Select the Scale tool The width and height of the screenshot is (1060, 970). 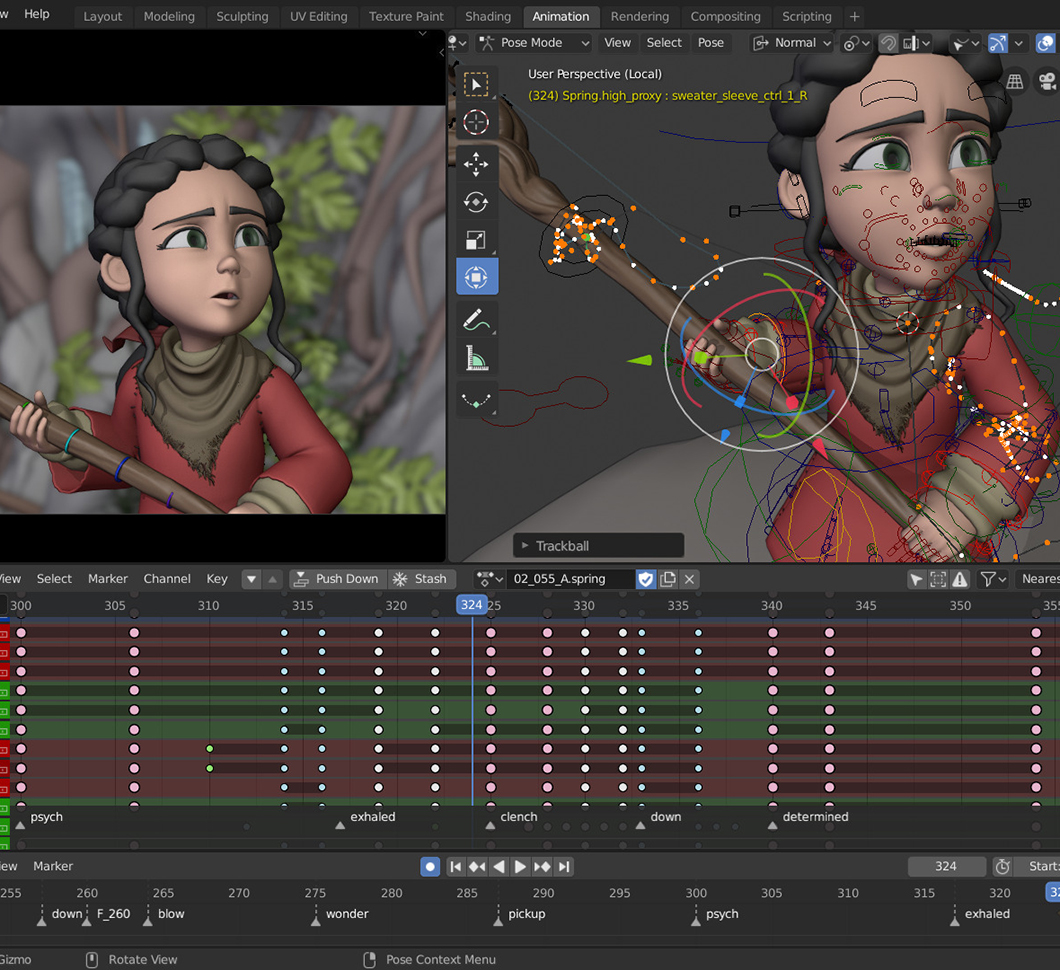[477, 239]
